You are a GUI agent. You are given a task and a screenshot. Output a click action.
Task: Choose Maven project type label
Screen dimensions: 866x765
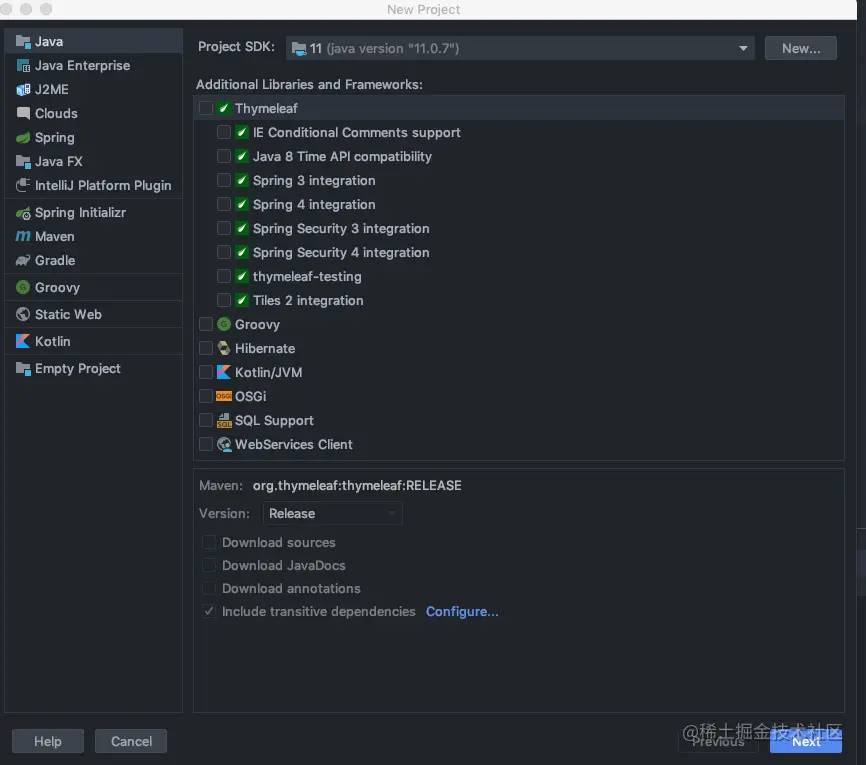55,236
